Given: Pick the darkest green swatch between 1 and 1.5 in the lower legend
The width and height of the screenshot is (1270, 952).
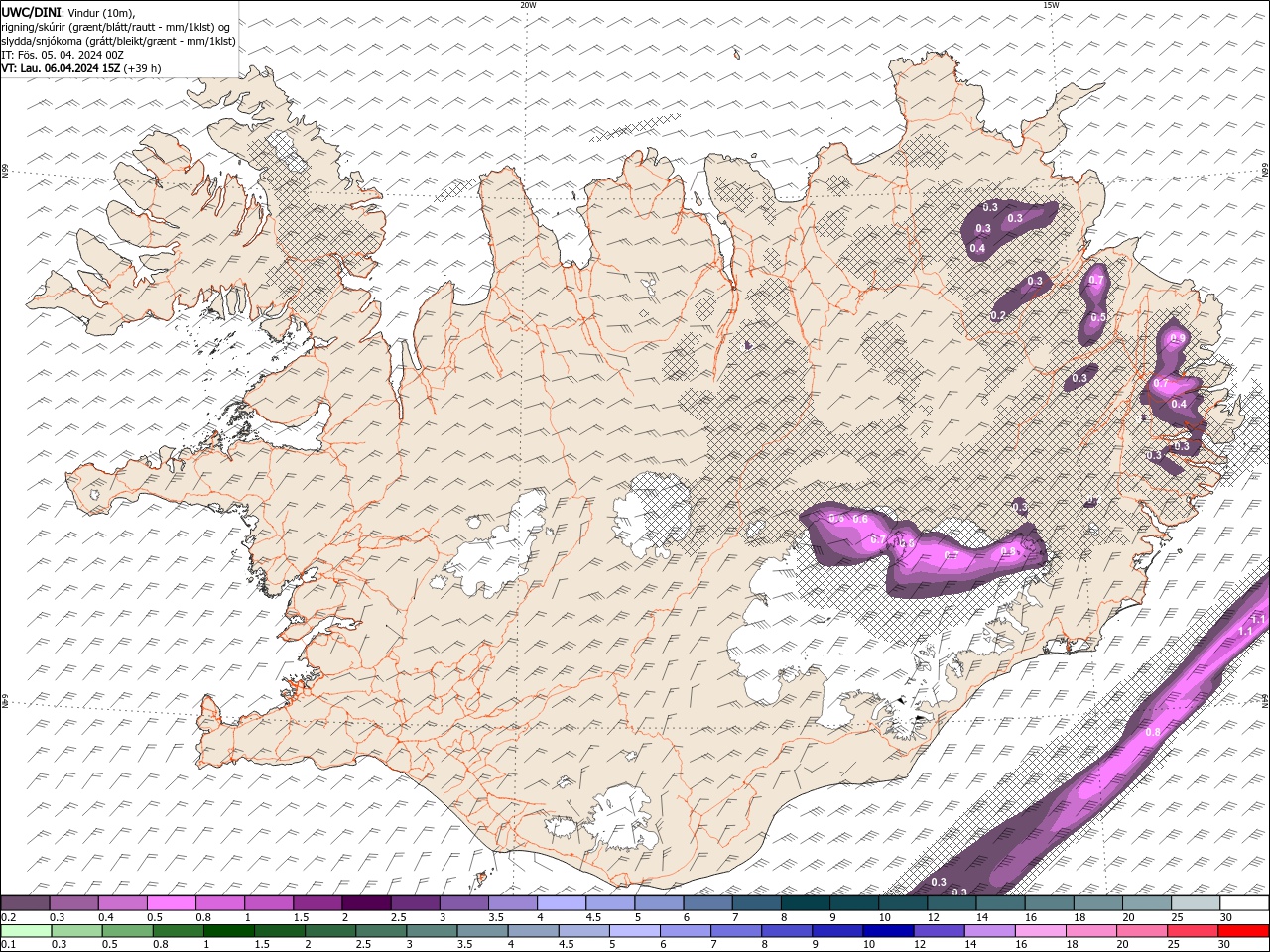Looking at the screenshot, I should pos(229,931).
